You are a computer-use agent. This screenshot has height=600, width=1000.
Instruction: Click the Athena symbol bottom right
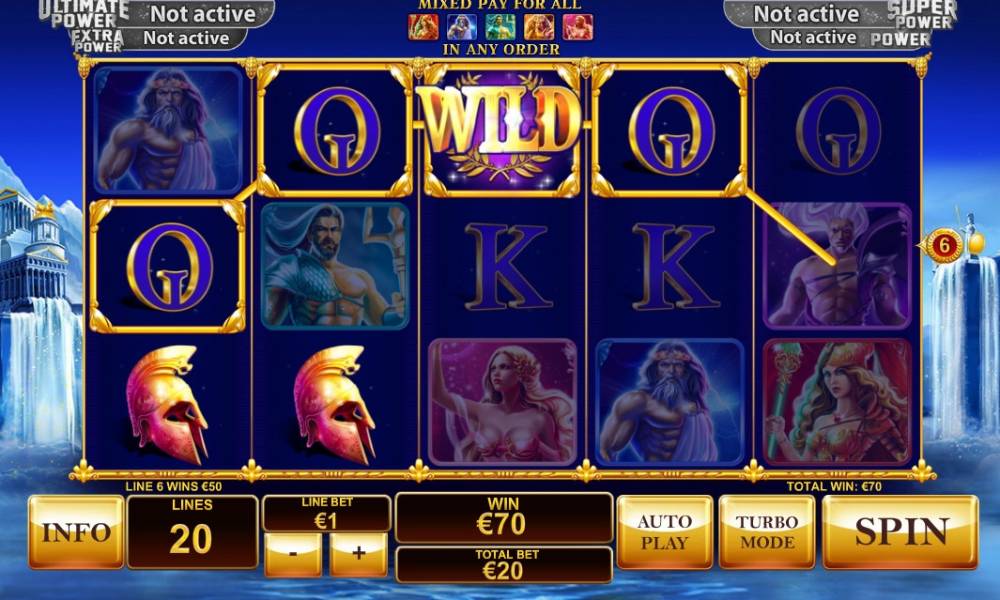pyautogui.click(x=837, y=402)
